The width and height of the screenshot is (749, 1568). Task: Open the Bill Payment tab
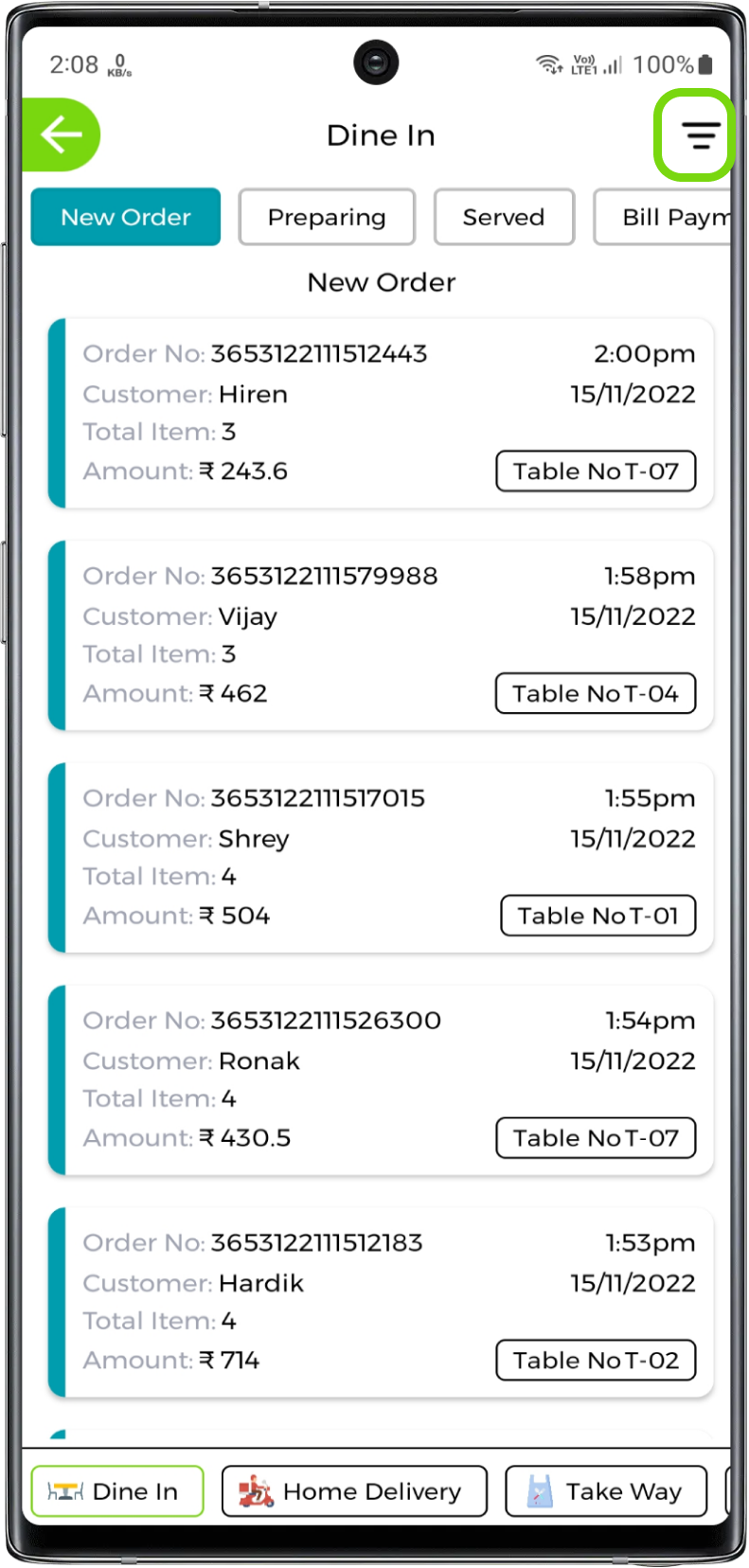coord(668,217)
